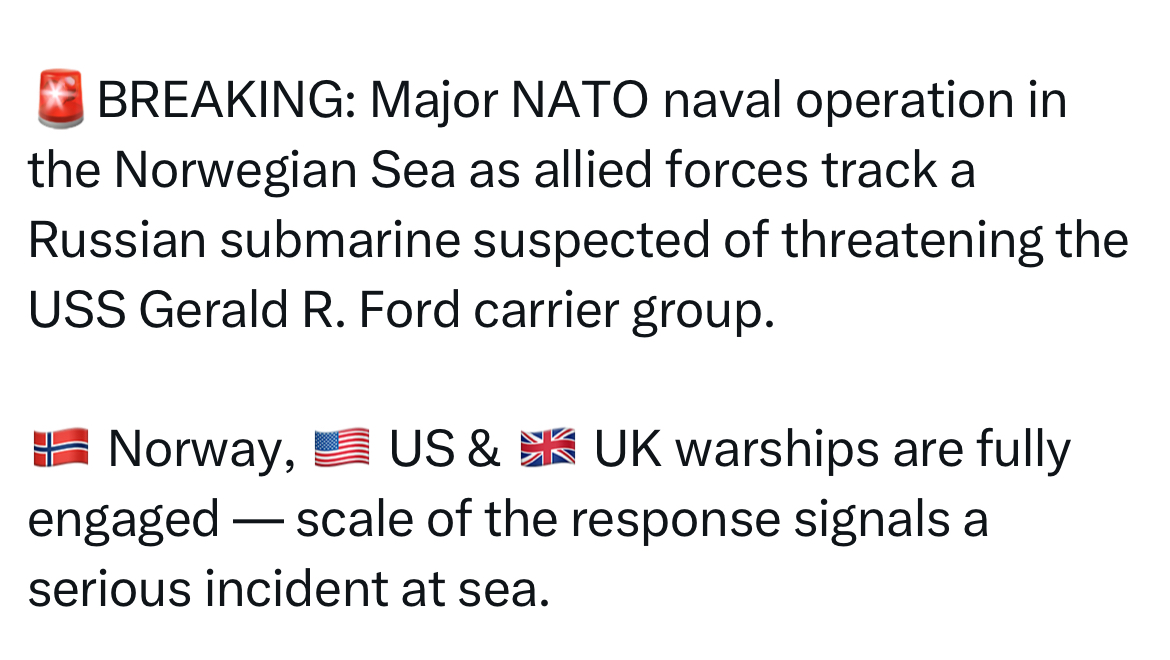The image size is (1170, 660).
Task: Click the Norway flag emoji
Action: (x=61, y=448)
